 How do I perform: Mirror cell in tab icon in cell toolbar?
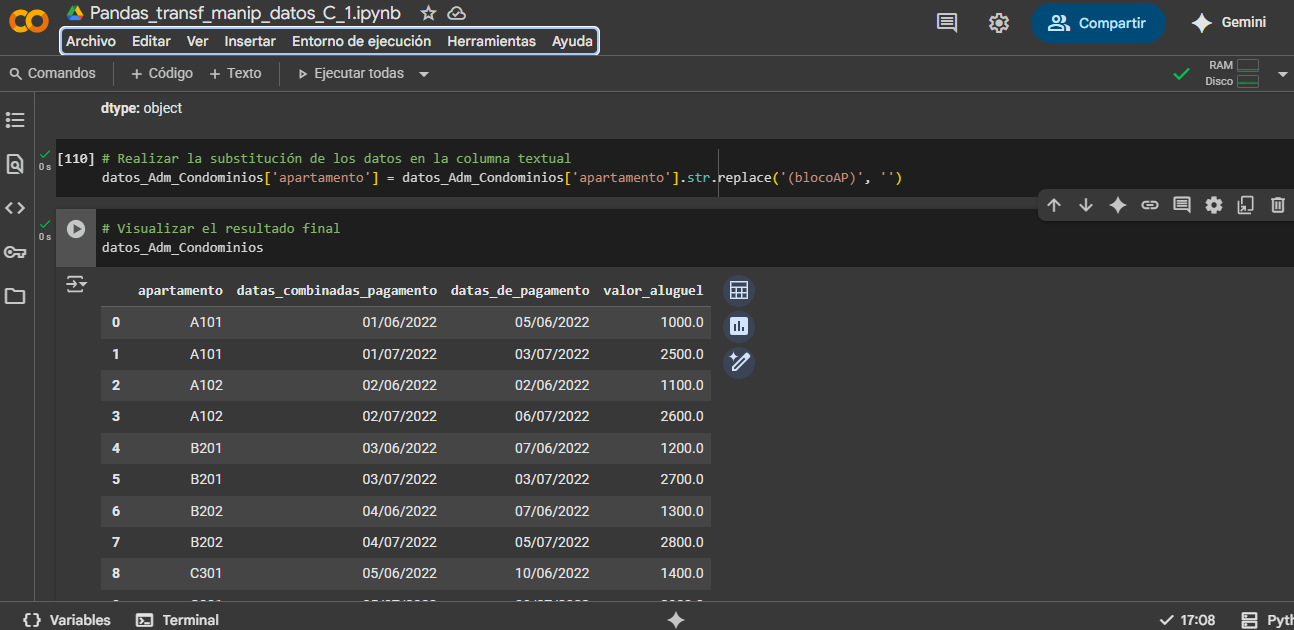(x=1246, y=205)
